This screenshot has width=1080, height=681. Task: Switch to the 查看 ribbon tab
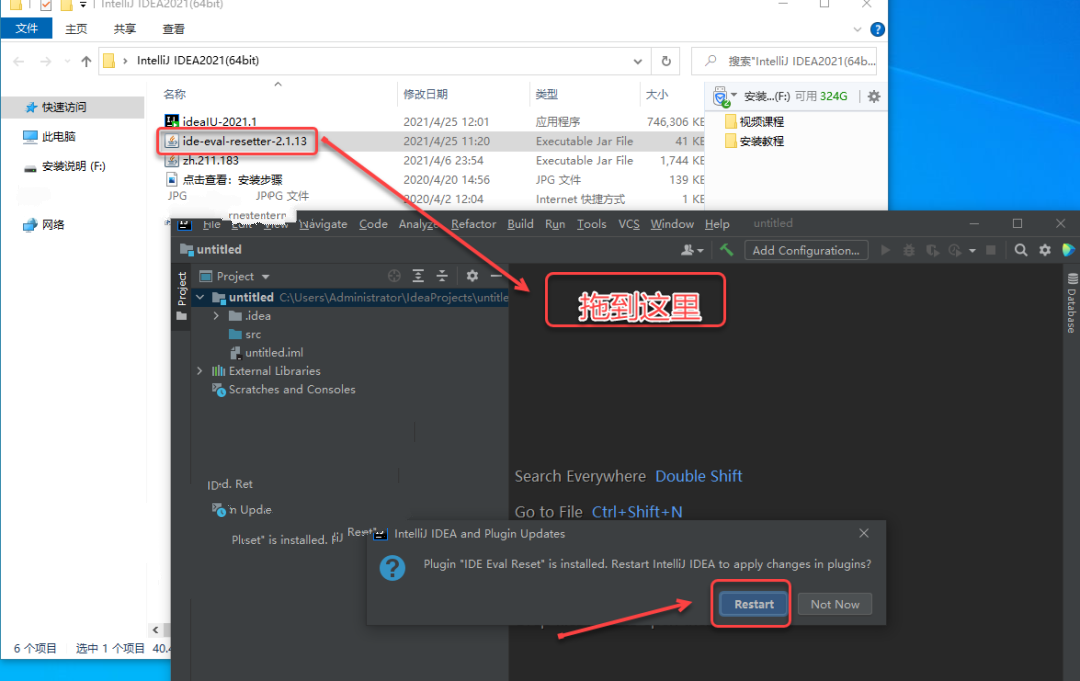pyautogui.click(x=174, y=29)
